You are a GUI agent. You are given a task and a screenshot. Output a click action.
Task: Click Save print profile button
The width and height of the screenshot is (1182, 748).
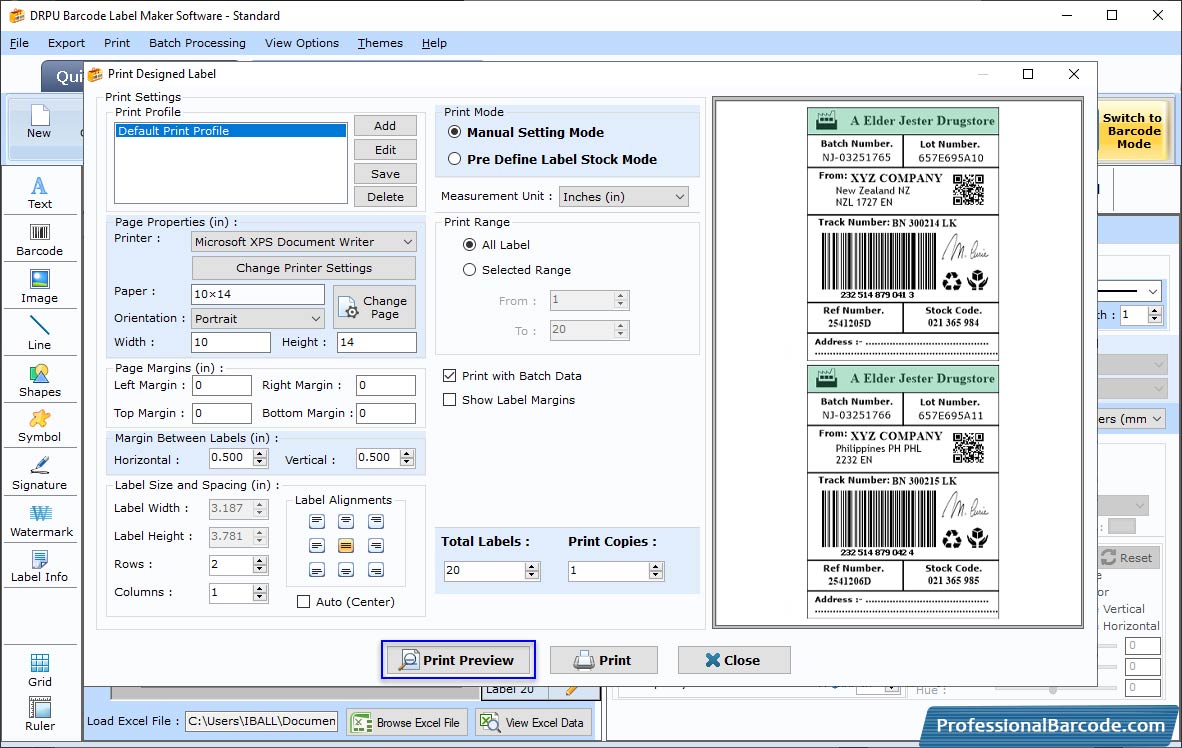coord(385,173)
